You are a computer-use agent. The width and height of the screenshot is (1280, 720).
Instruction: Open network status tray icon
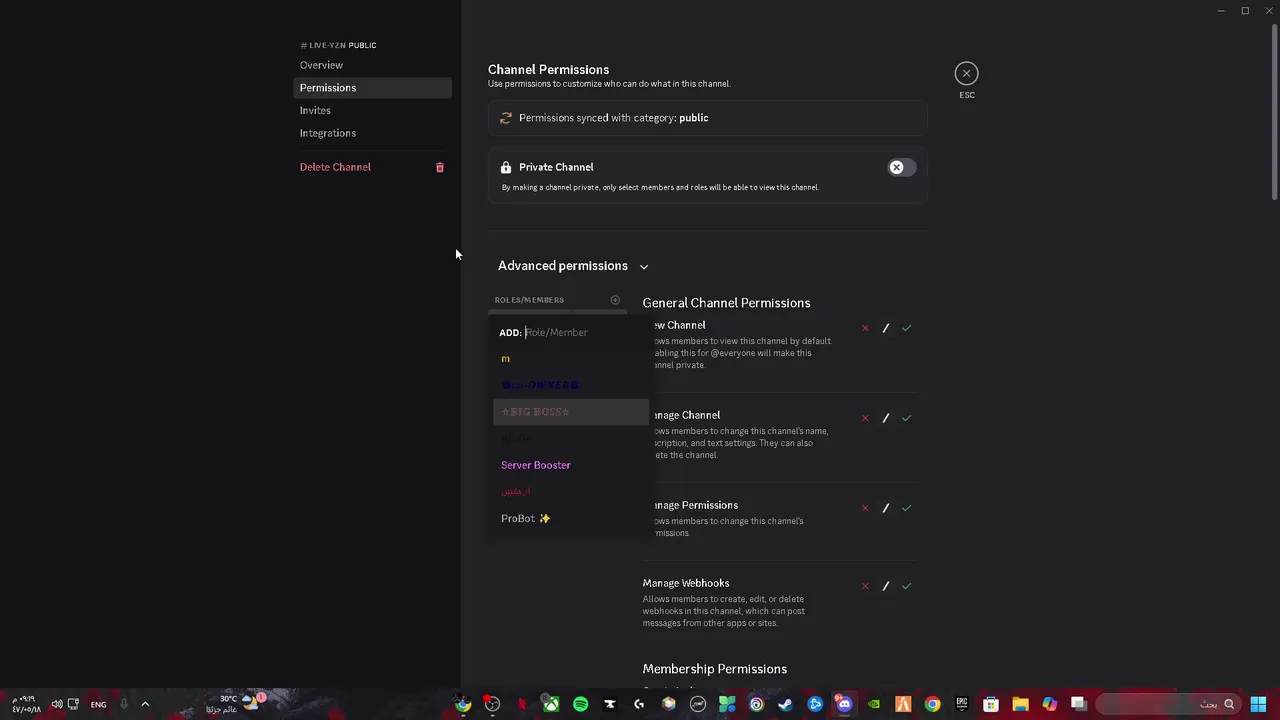(73, 704)
